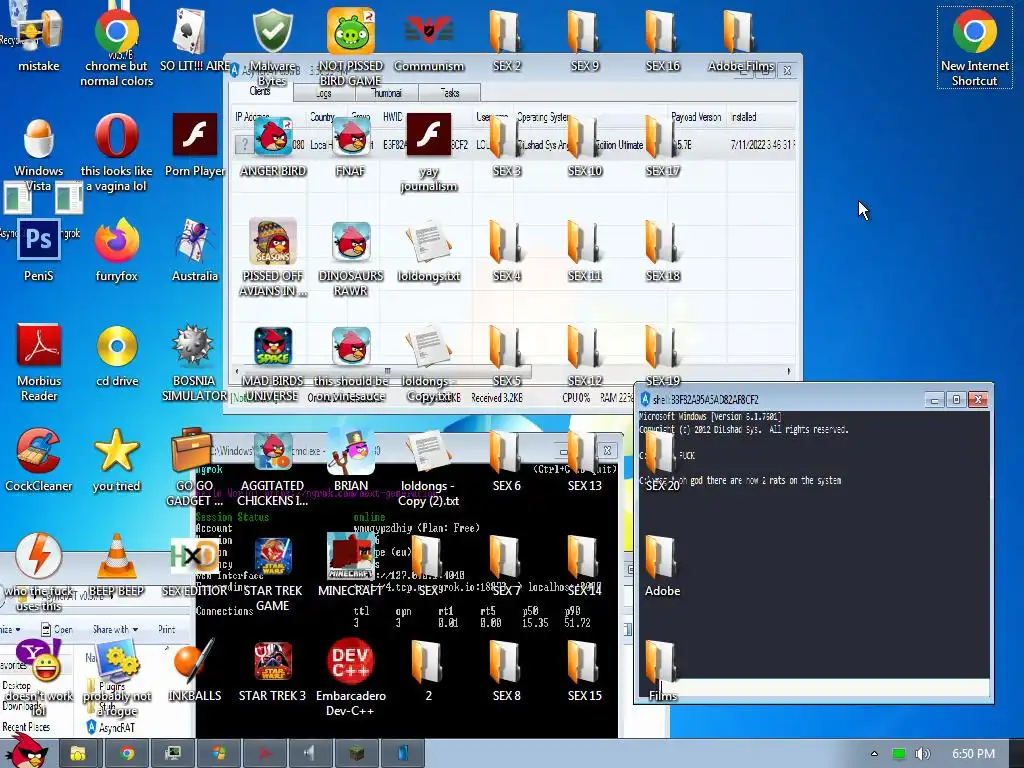Open the volume control in system tray
This screenshot has width=1024, height=768.
point(922,754)
